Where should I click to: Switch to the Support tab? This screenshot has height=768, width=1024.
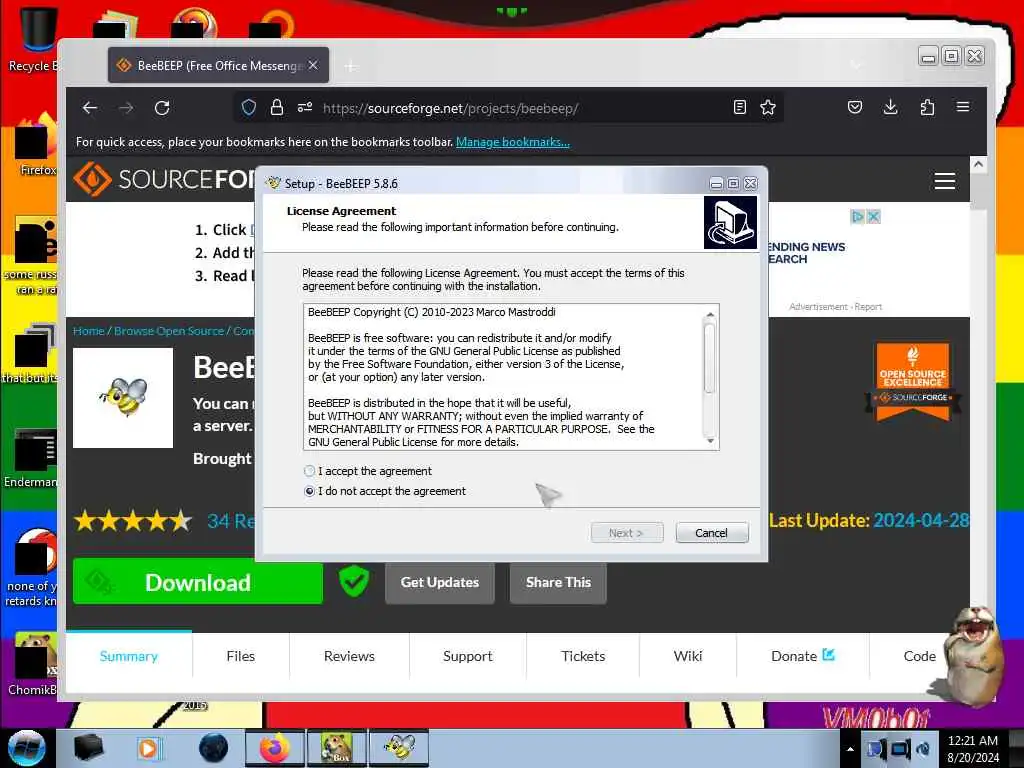(x=468, y=656)
